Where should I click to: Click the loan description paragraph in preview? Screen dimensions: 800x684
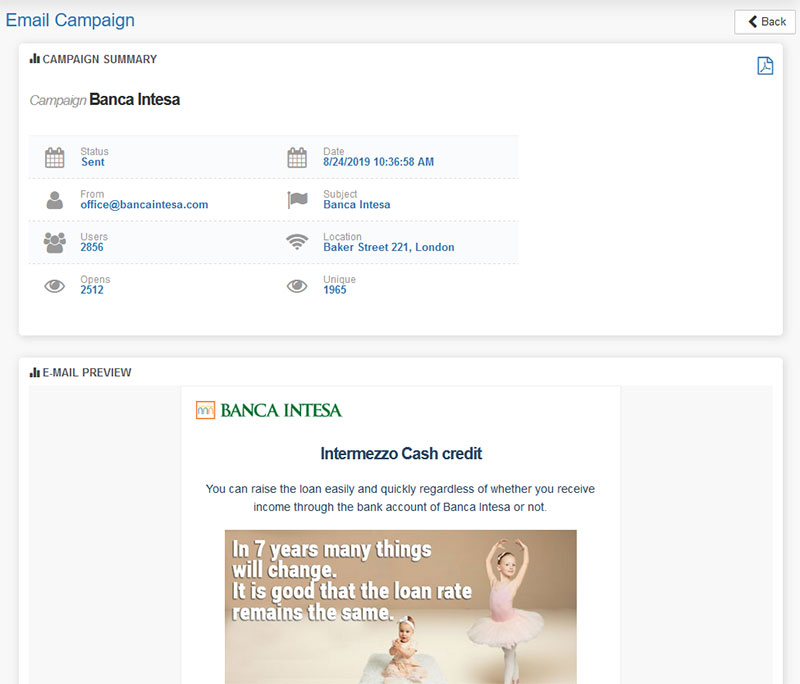coord(401,498)
